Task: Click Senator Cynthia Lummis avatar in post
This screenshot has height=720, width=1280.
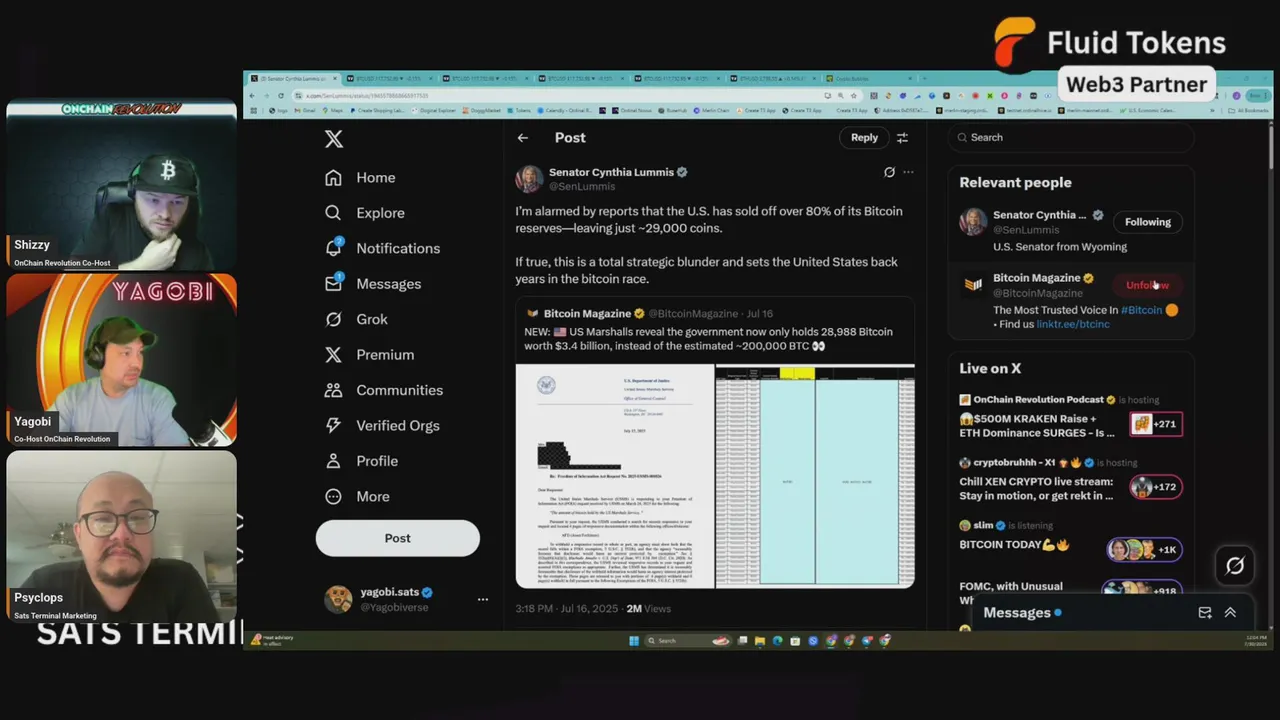Action: tap(529, 179)
